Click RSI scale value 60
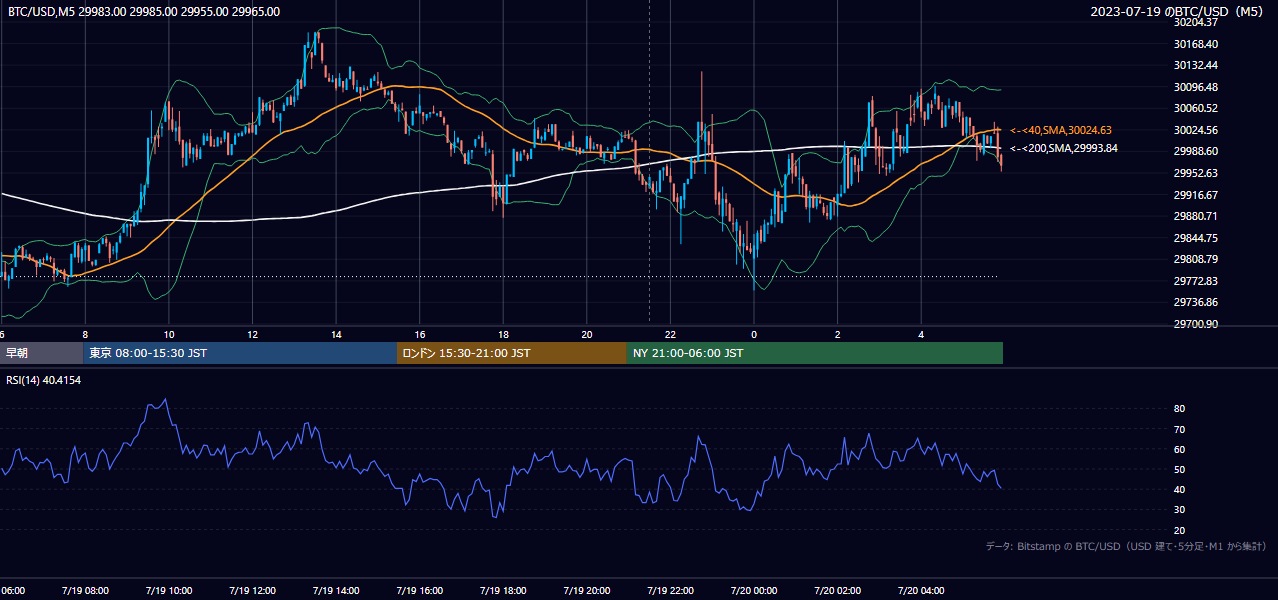Image resolution: width=1278 pixels, height=600 pixels. coord(1180,449)
